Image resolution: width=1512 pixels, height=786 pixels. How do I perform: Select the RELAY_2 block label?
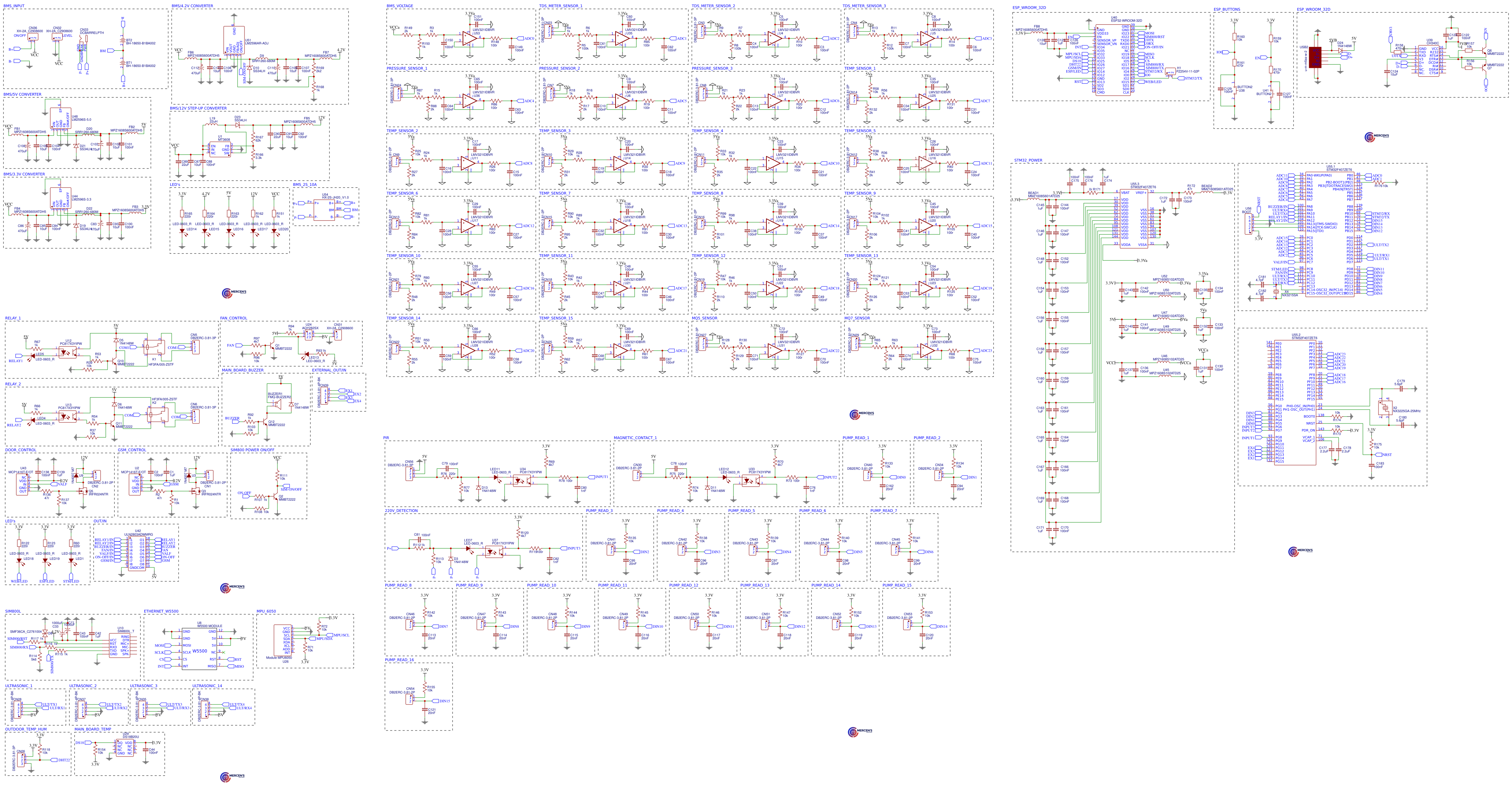[13, 384]
